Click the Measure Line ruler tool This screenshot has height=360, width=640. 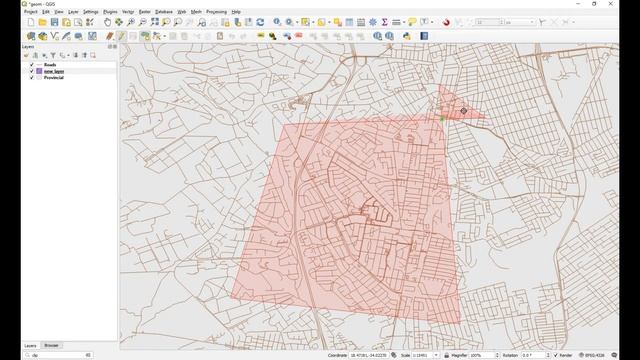[396, 22]
